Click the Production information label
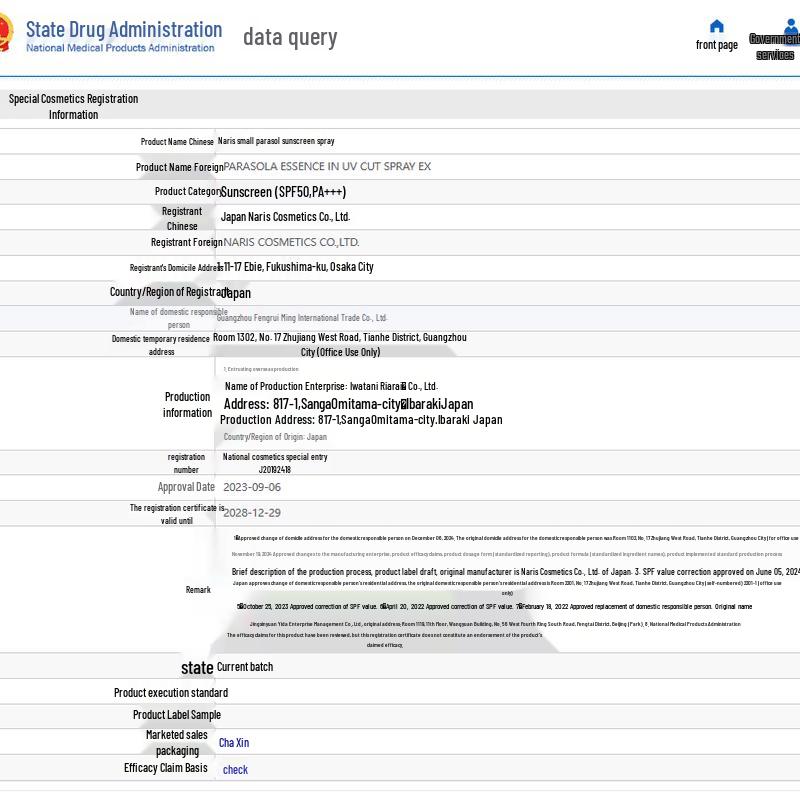 tap(187, 405)
